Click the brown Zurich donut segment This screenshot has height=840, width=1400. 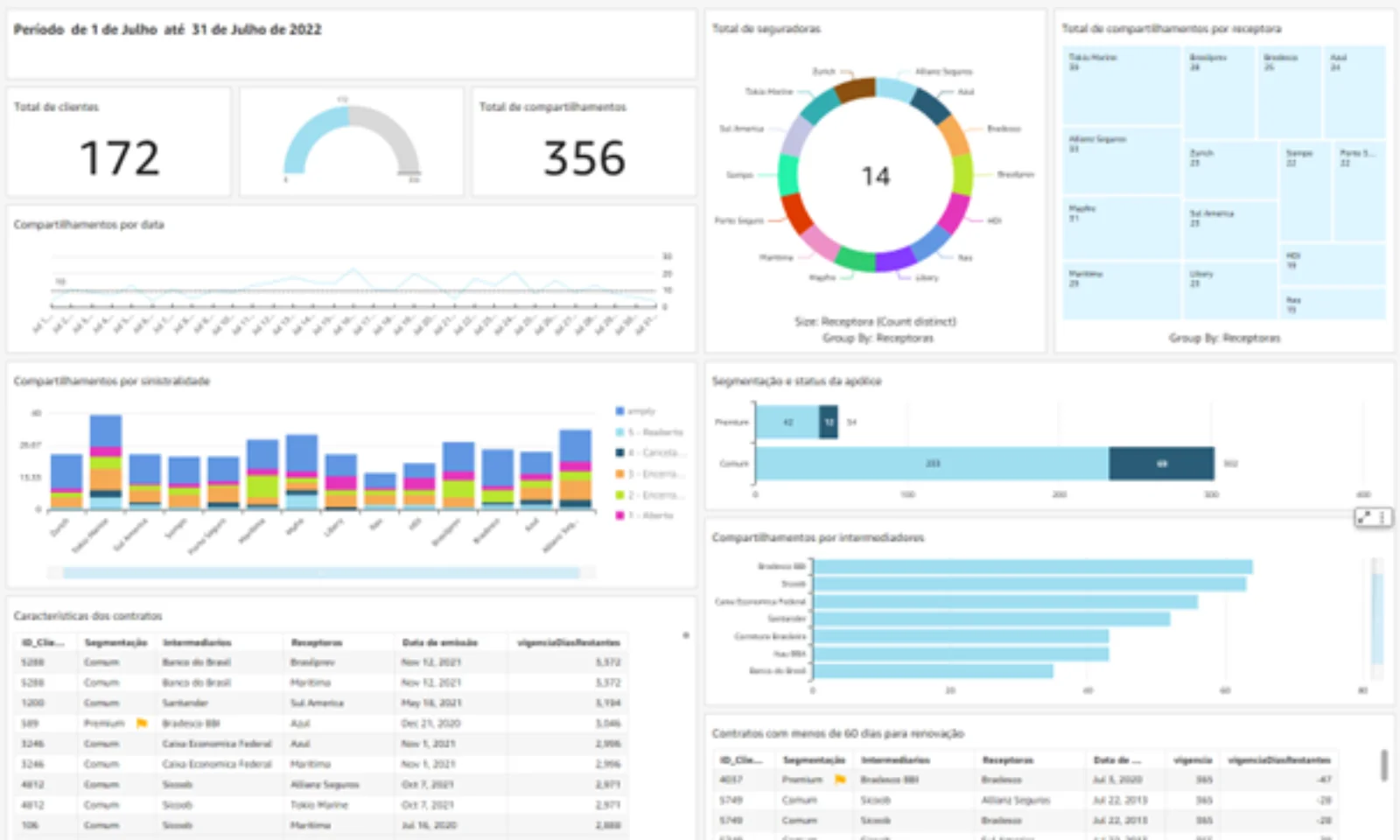(x=855, y=89)
